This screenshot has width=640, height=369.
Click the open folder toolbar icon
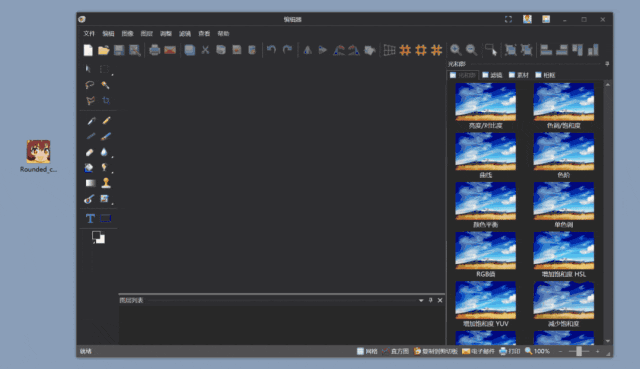(104, 50)
